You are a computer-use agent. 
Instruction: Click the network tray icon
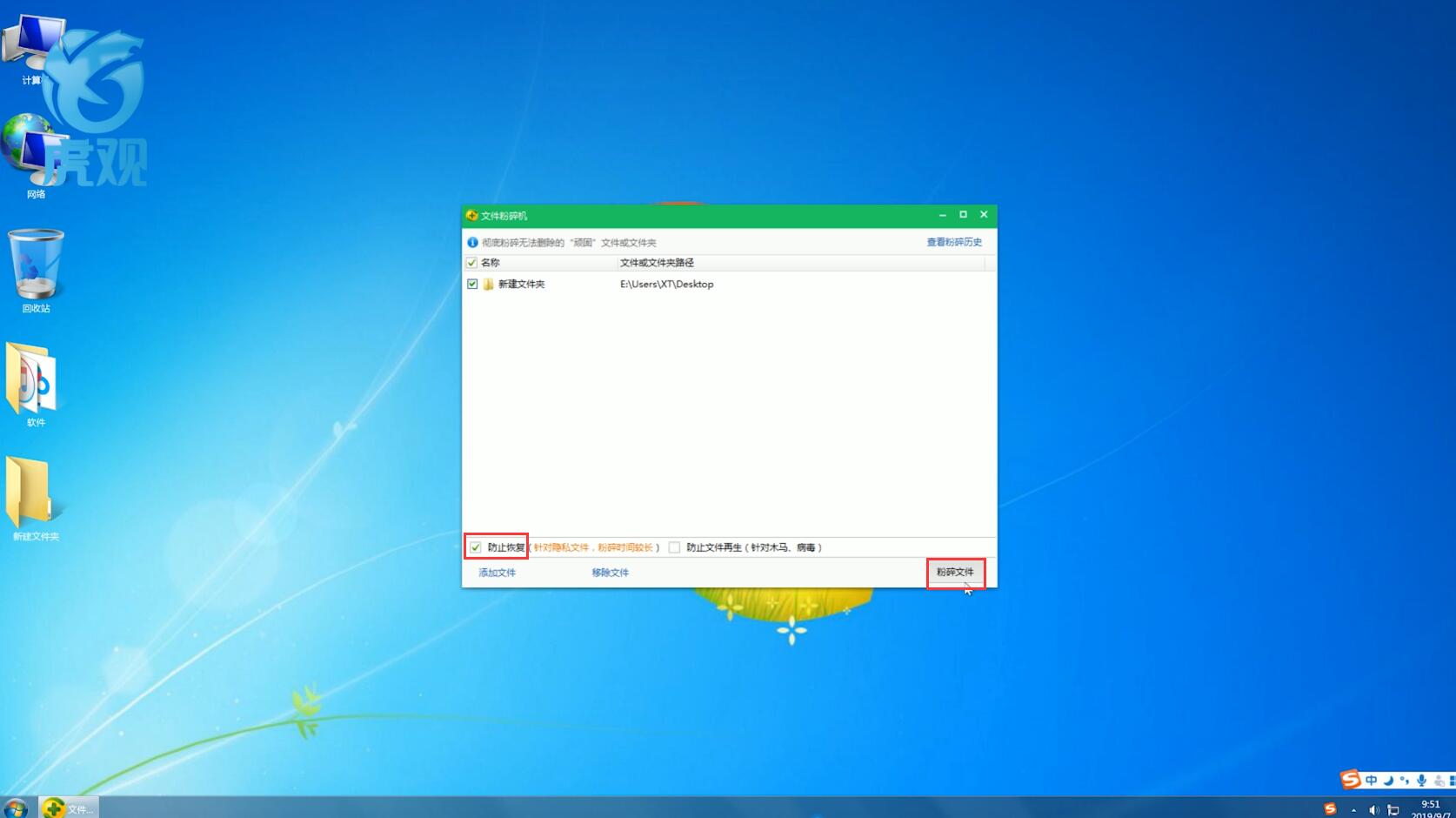click(1393, 810)
